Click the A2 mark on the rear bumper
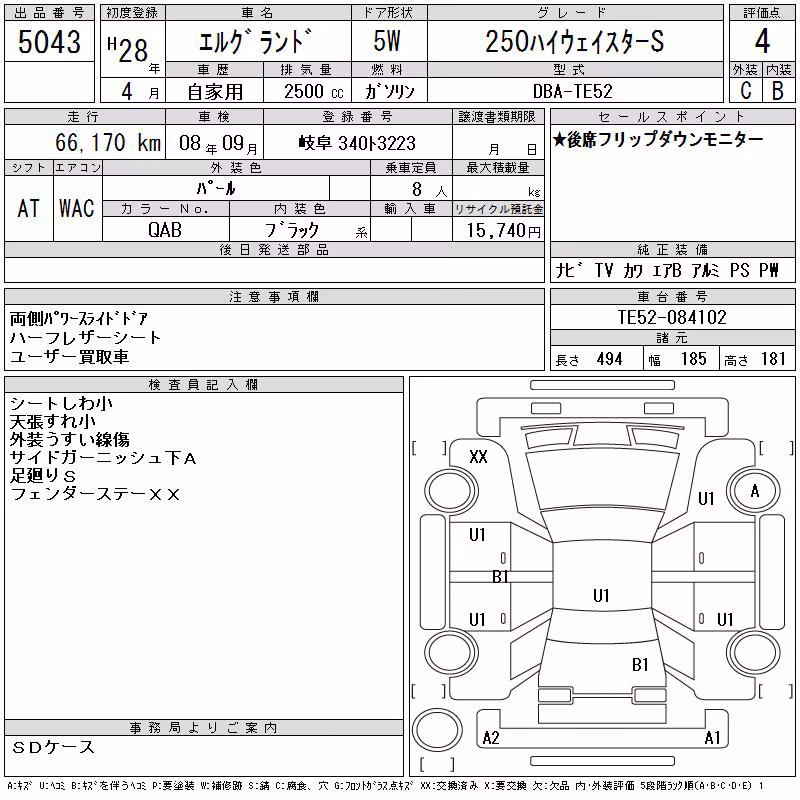 tap(491, 738)
